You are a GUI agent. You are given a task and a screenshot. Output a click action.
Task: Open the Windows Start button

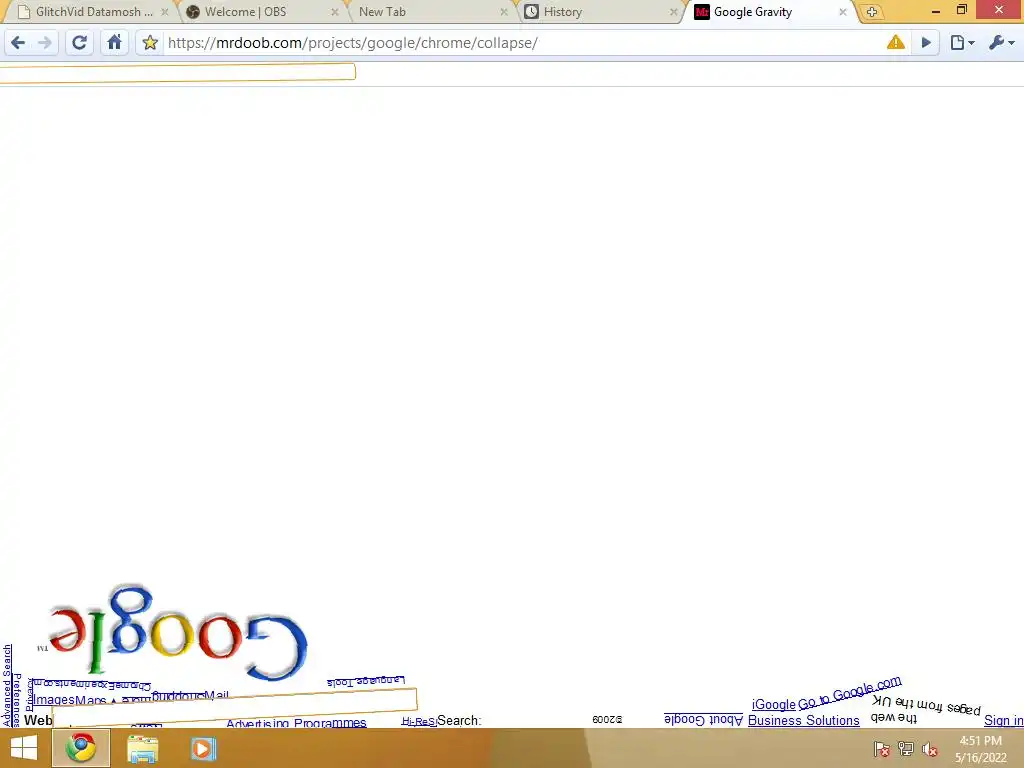pyautogui.click(x=24, y=748)
